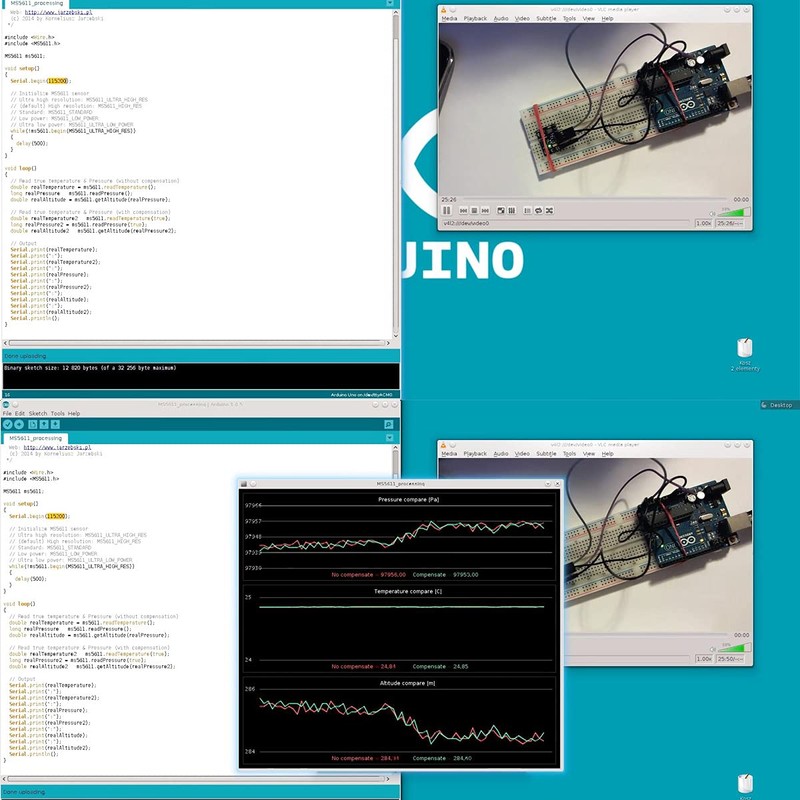Toggle VLC shuffle random playback

(x=549, y=210)
